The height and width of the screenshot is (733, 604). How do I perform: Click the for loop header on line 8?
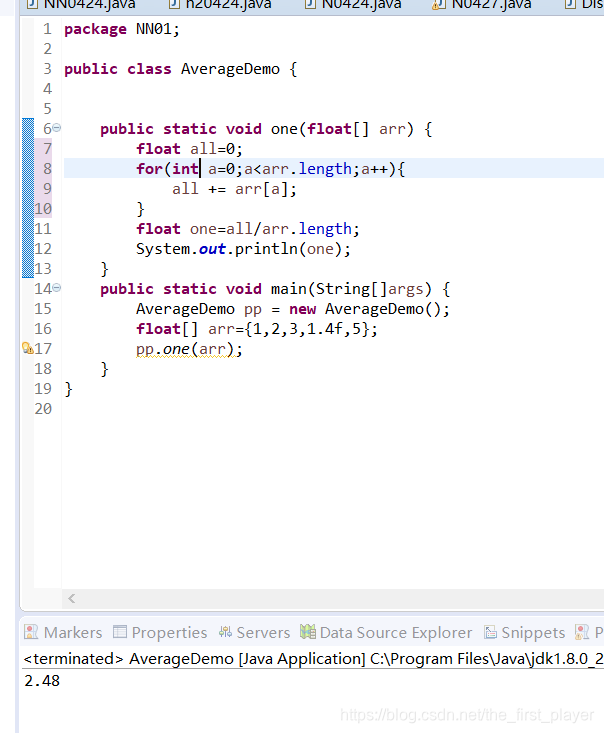tap(271, 169)
